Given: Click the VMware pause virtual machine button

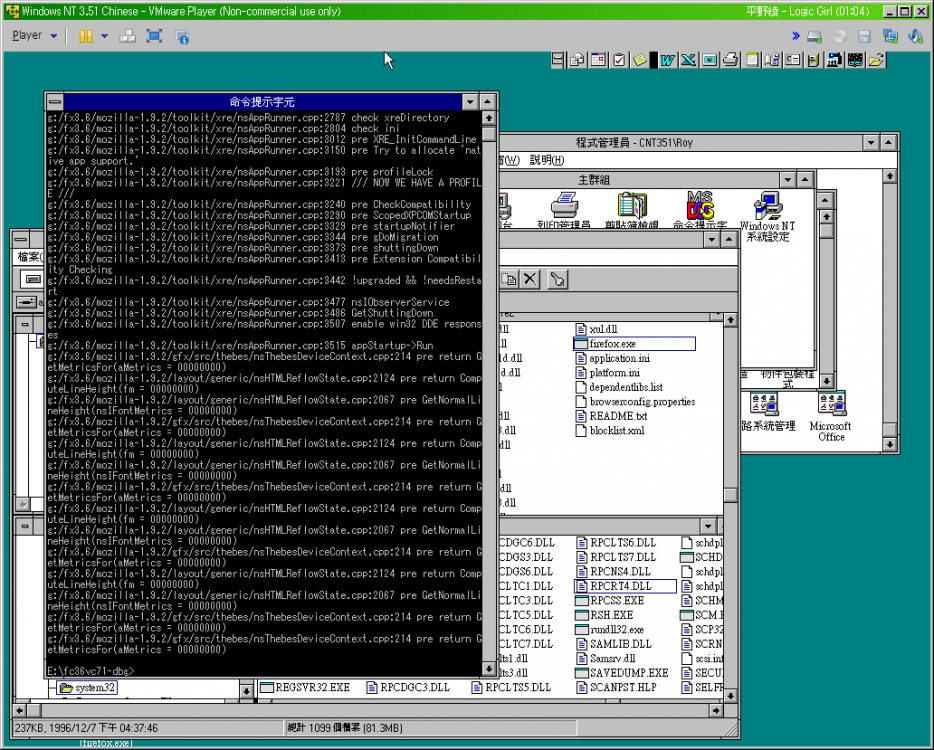Looking at the screenshot, I should 86,36.
